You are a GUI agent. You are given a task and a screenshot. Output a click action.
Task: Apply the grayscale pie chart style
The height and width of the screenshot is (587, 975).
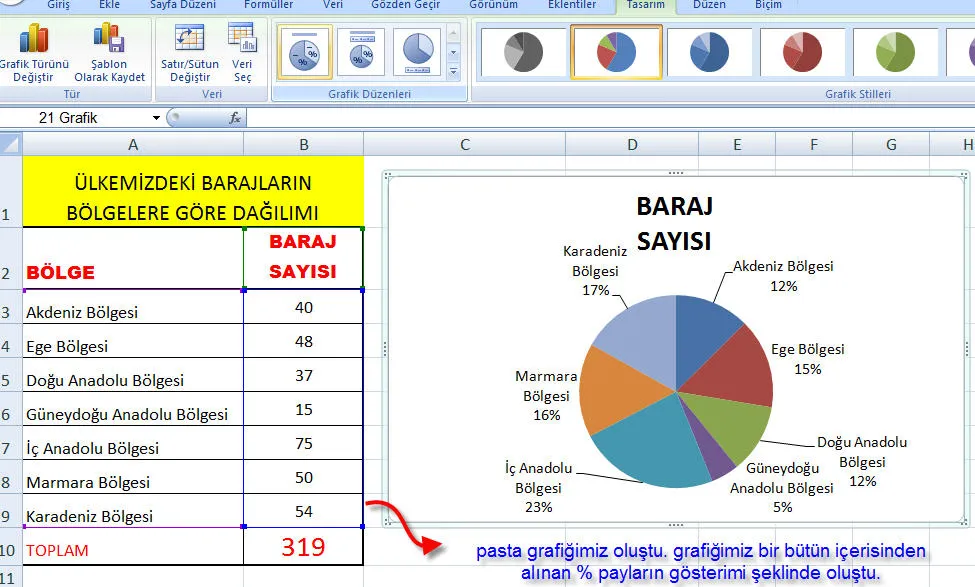click(521, 51)
